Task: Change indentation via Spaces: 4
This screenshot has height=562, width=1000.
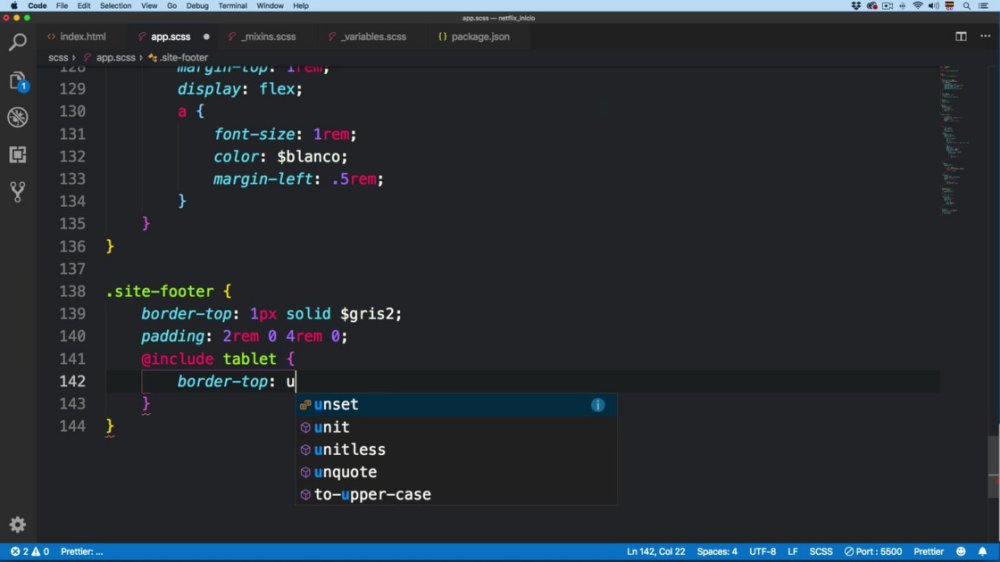Action: point(717,551)
